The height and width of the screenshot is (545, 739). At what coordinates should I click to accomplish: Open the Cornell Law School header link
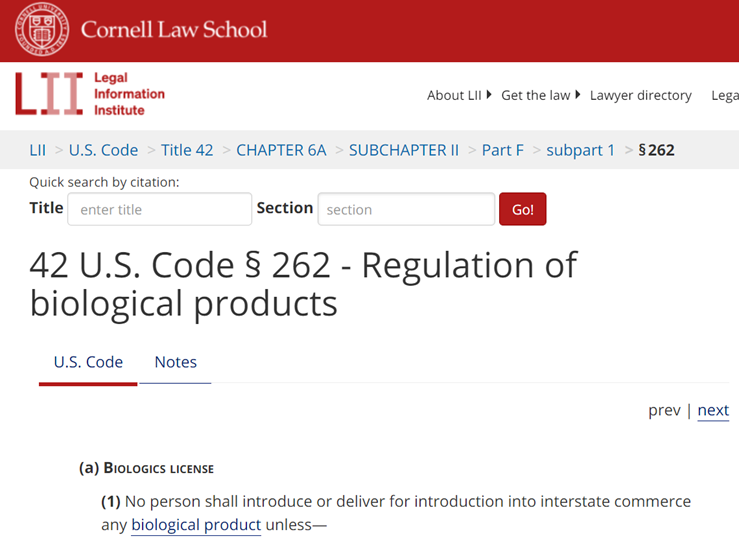pyautogui.click(x=174, y=29)
